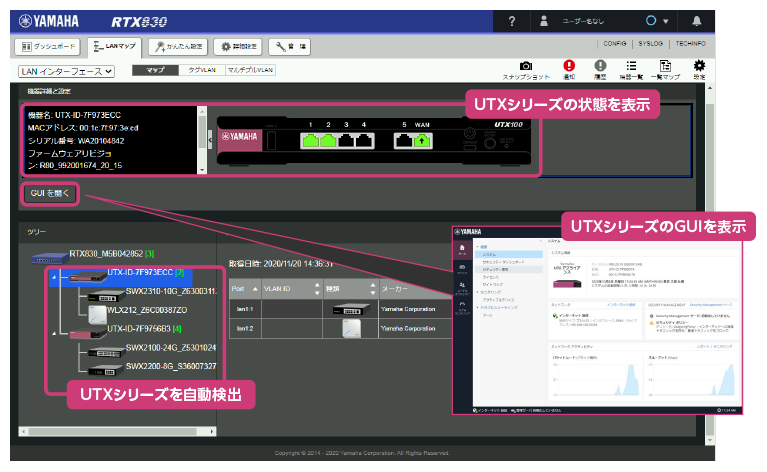This screenshot has width=767, height=472.
Task: Select the LANマップ tab
Action: coord(115,46)
